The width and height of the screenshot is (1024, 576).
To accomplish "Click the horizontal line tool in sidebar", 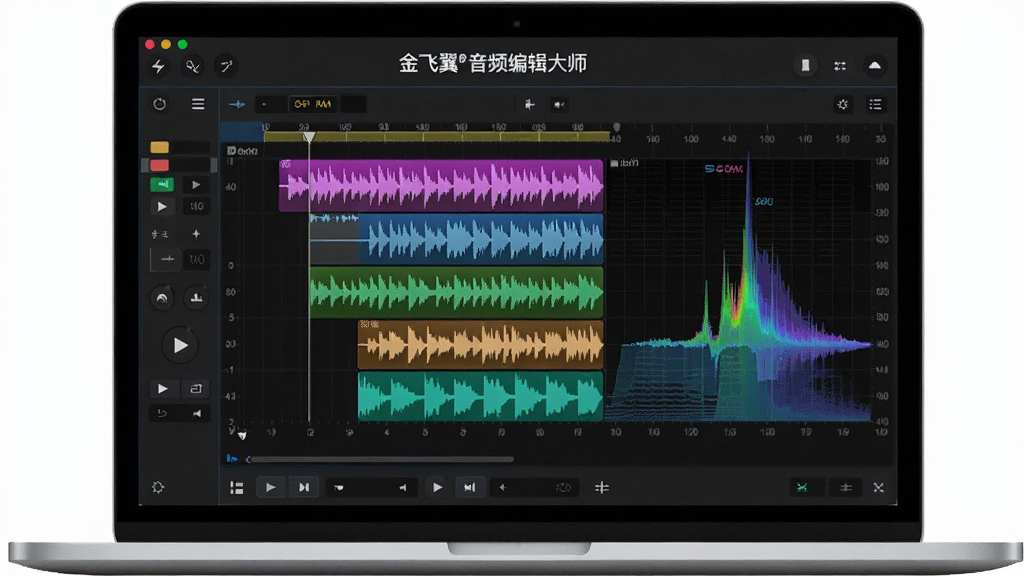I will 167,259.
